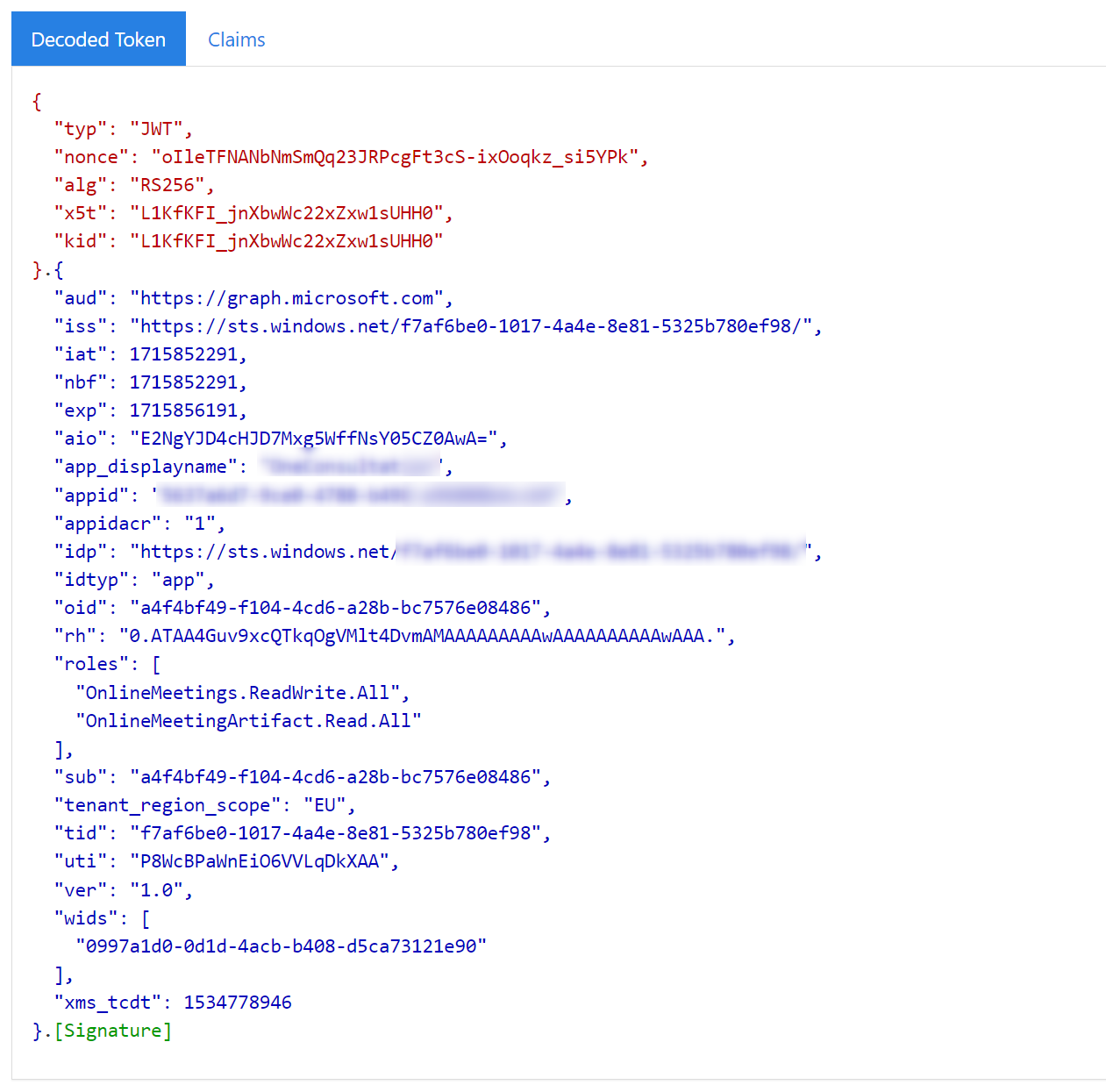Viewport: 1106px width, 1092px height.
Task: Click the app_displayname key
Action: coord(146,467)
